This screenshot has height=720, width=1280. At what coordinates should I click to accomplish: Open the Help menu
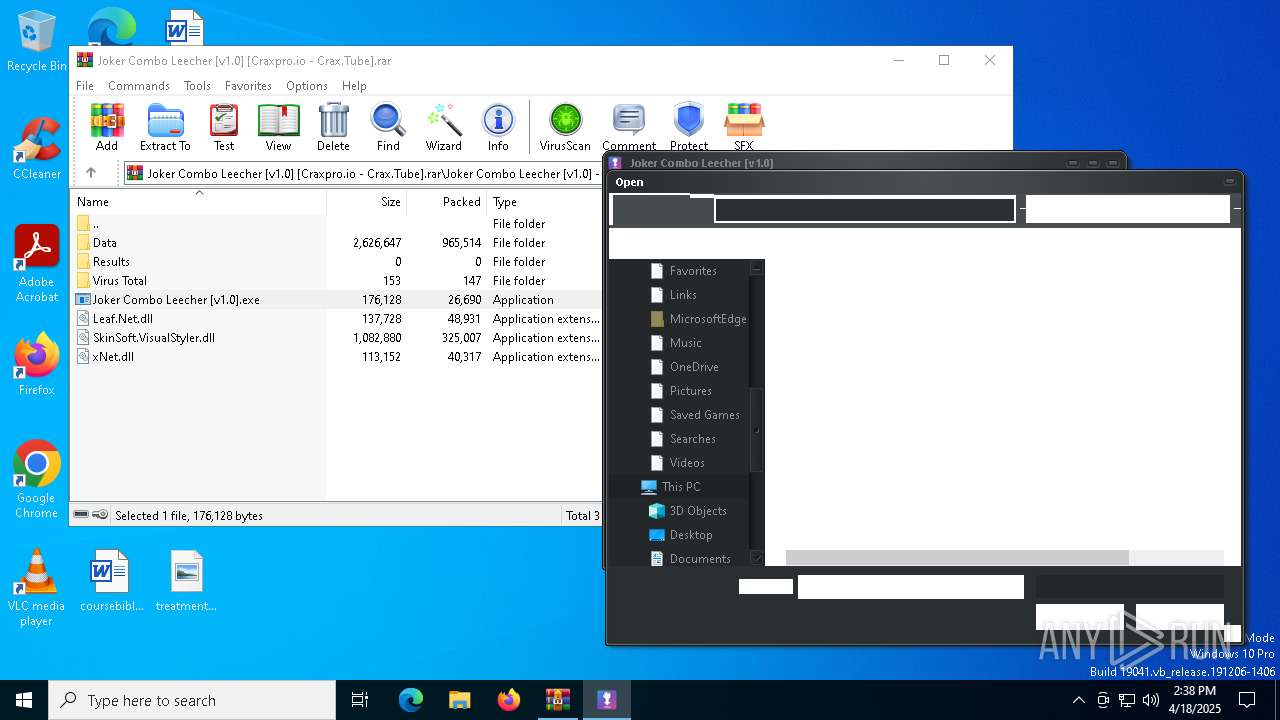[x=354, y=86]
